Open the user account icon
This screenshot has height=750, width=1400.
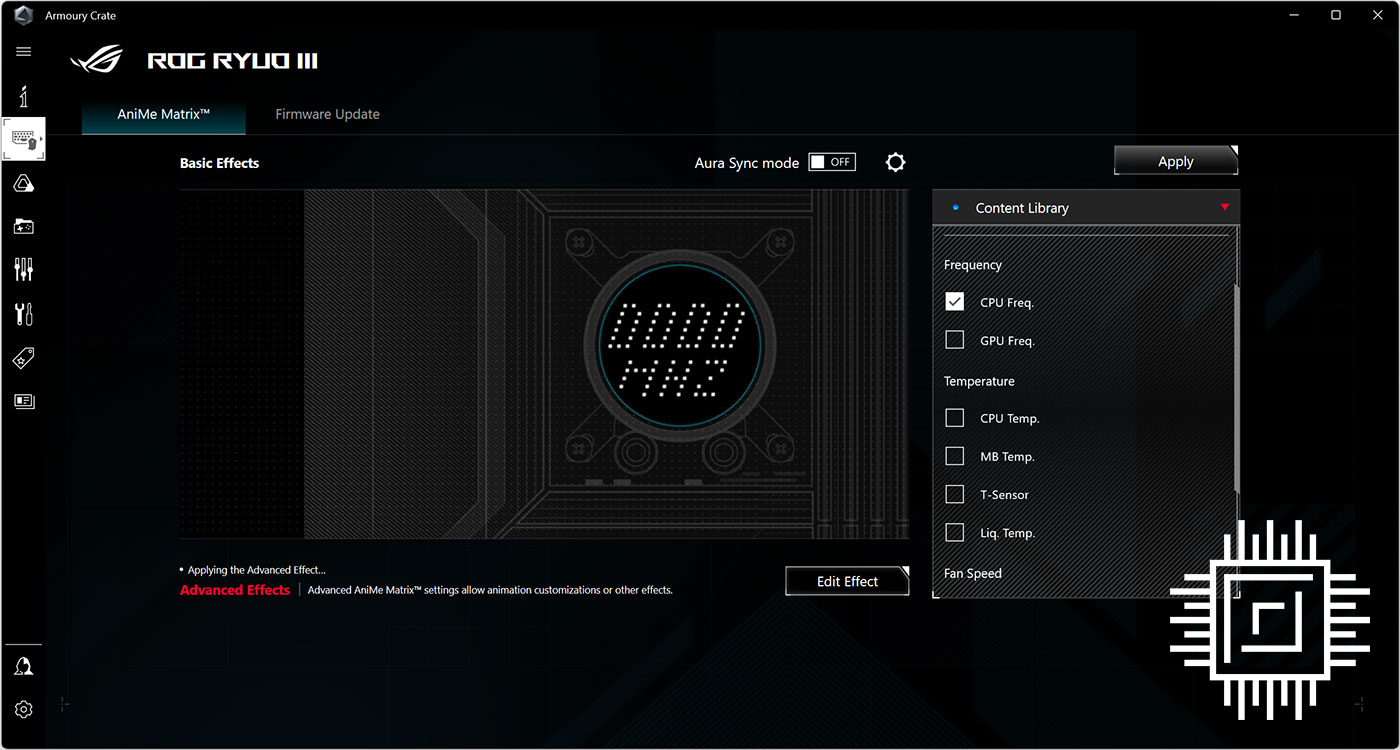tap(23, 665)
